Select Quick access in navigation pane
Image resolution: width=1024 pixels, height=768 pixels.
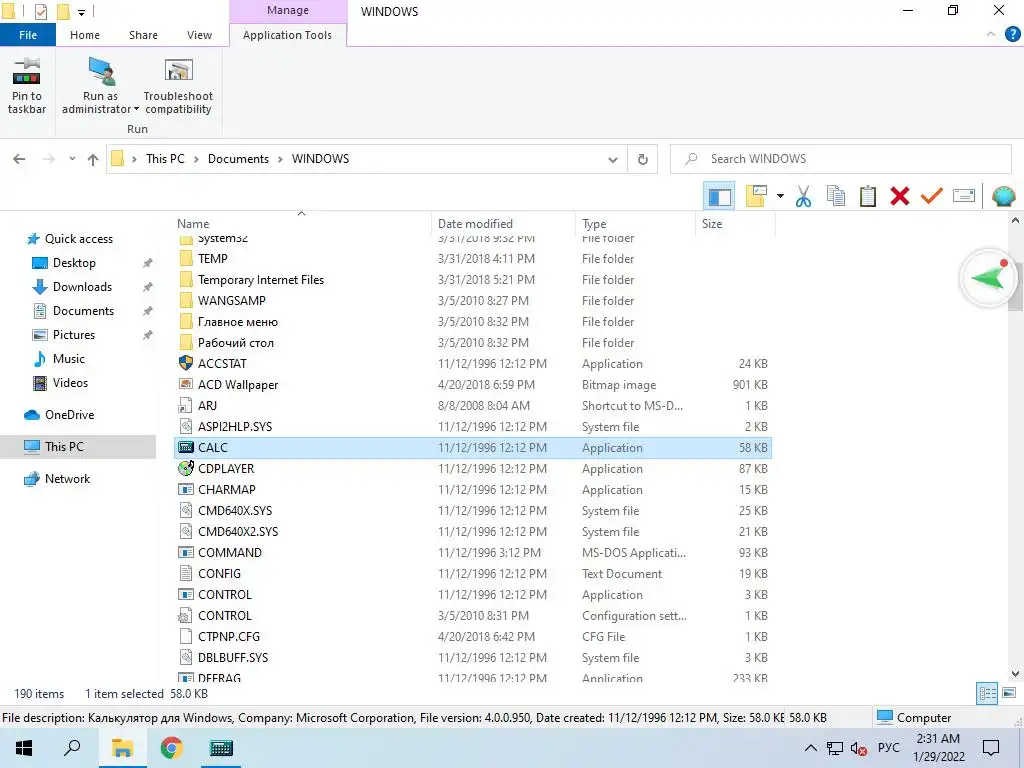point(78,238)
